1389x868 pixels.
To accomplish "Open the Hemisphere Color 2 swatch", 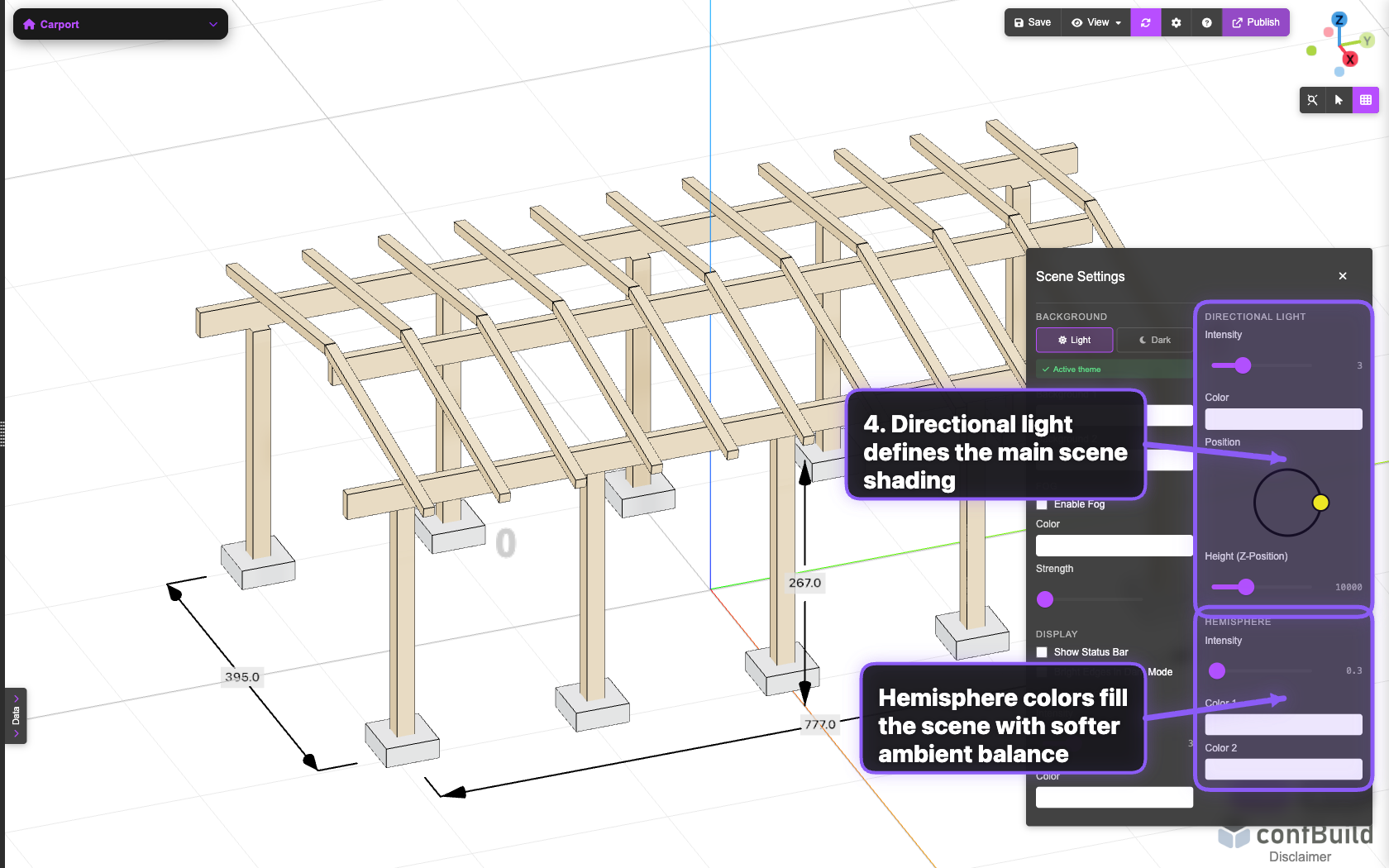I will (x=1283, y=770).
